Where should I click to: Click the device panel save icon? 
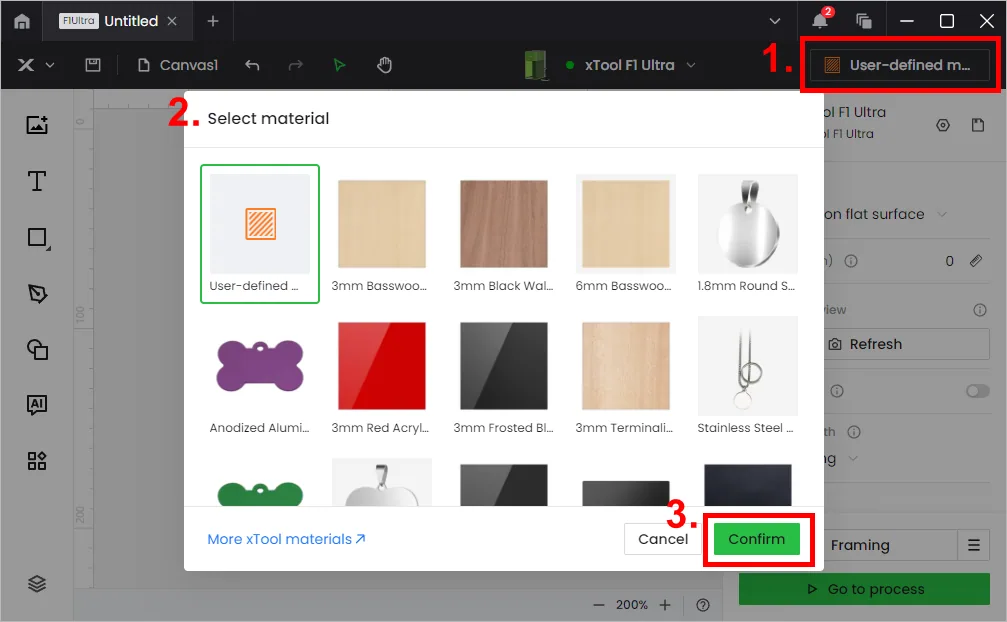click(977, 125)
